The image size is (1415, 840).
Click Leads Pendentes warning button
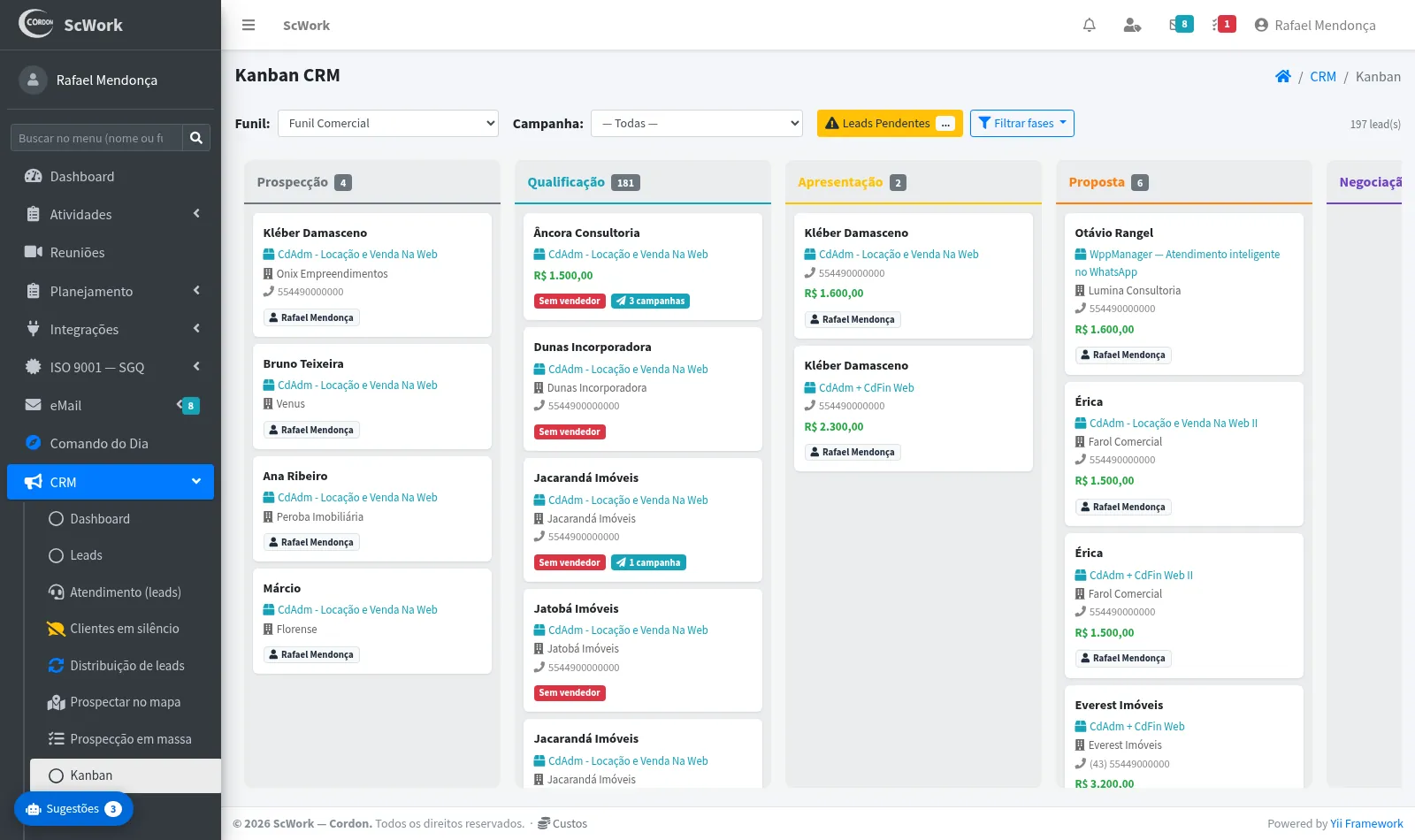tap(890, 123)
